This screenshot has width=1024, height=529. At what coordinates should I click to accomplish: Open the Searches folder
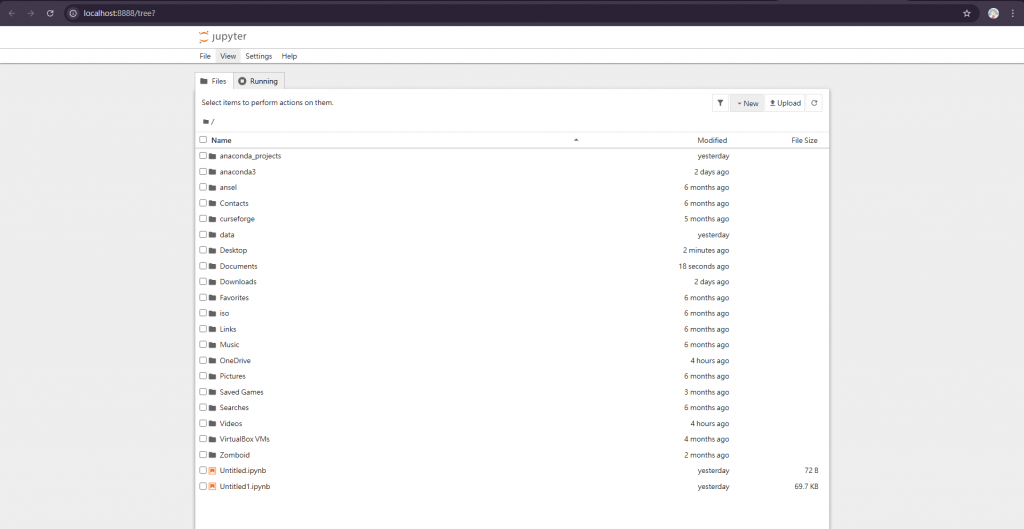[x=234, y=408]
